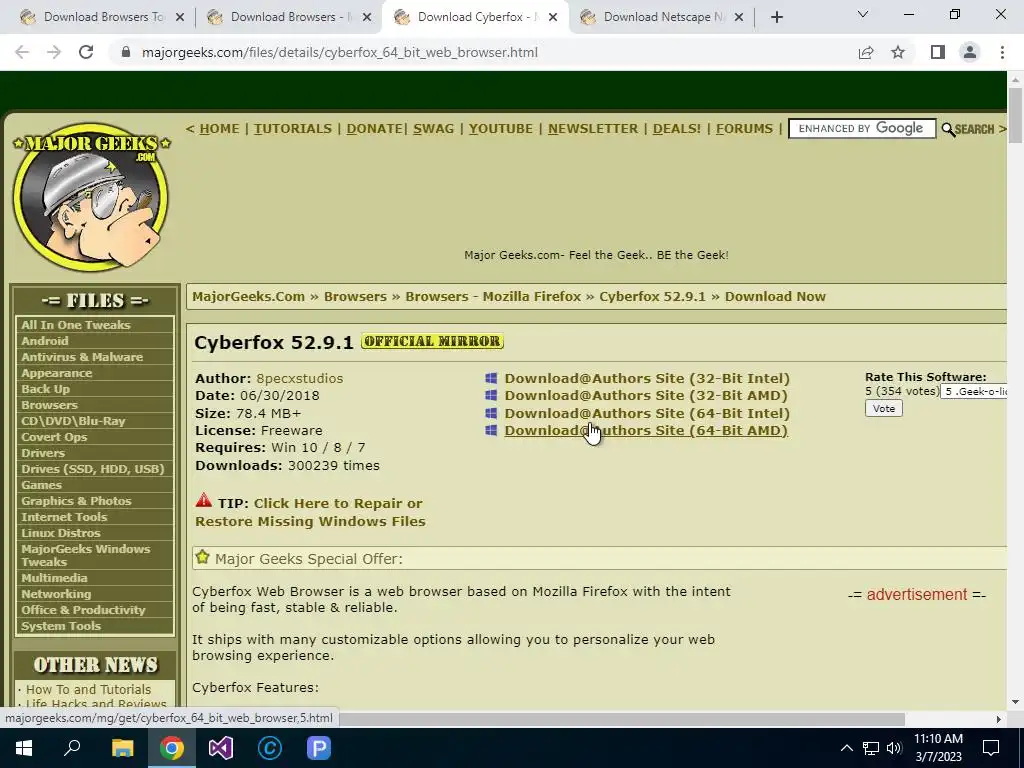Click the horizontal scrollbar right arrow
Screen dimensions: 1024x768
point(999,719)
